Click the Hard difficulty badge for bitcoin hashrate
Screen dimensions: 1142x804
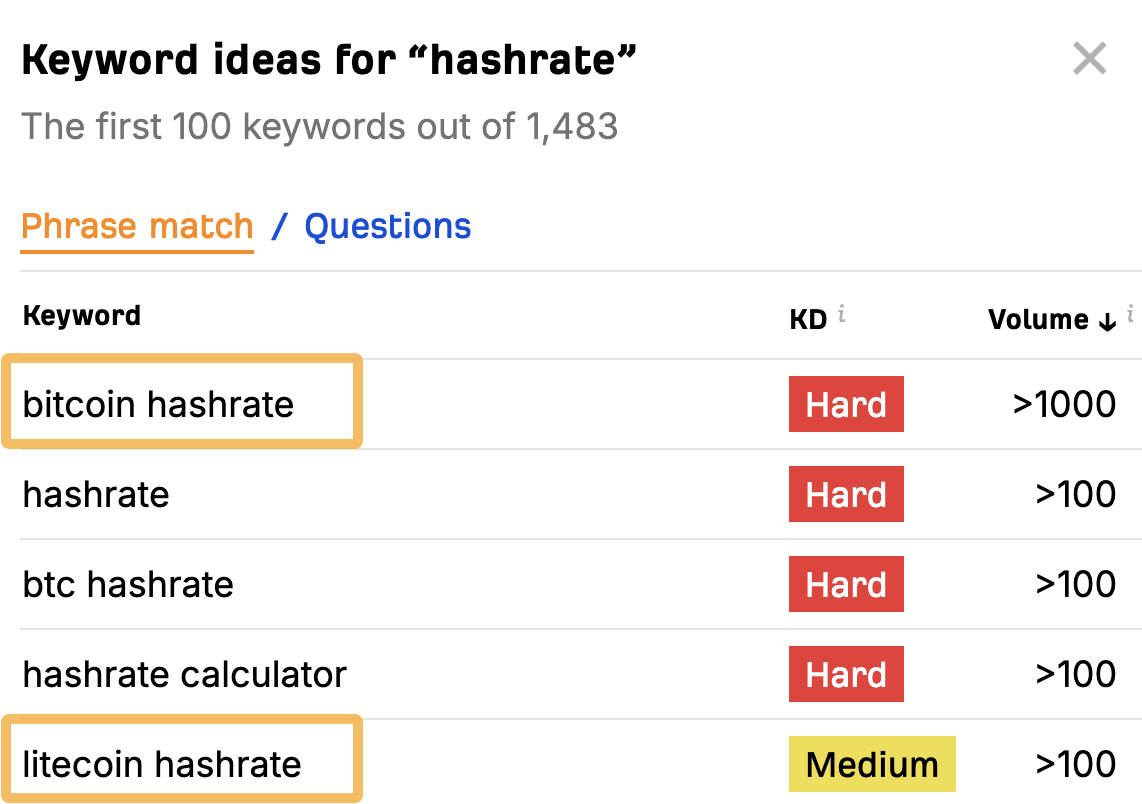tap(846, 404)
